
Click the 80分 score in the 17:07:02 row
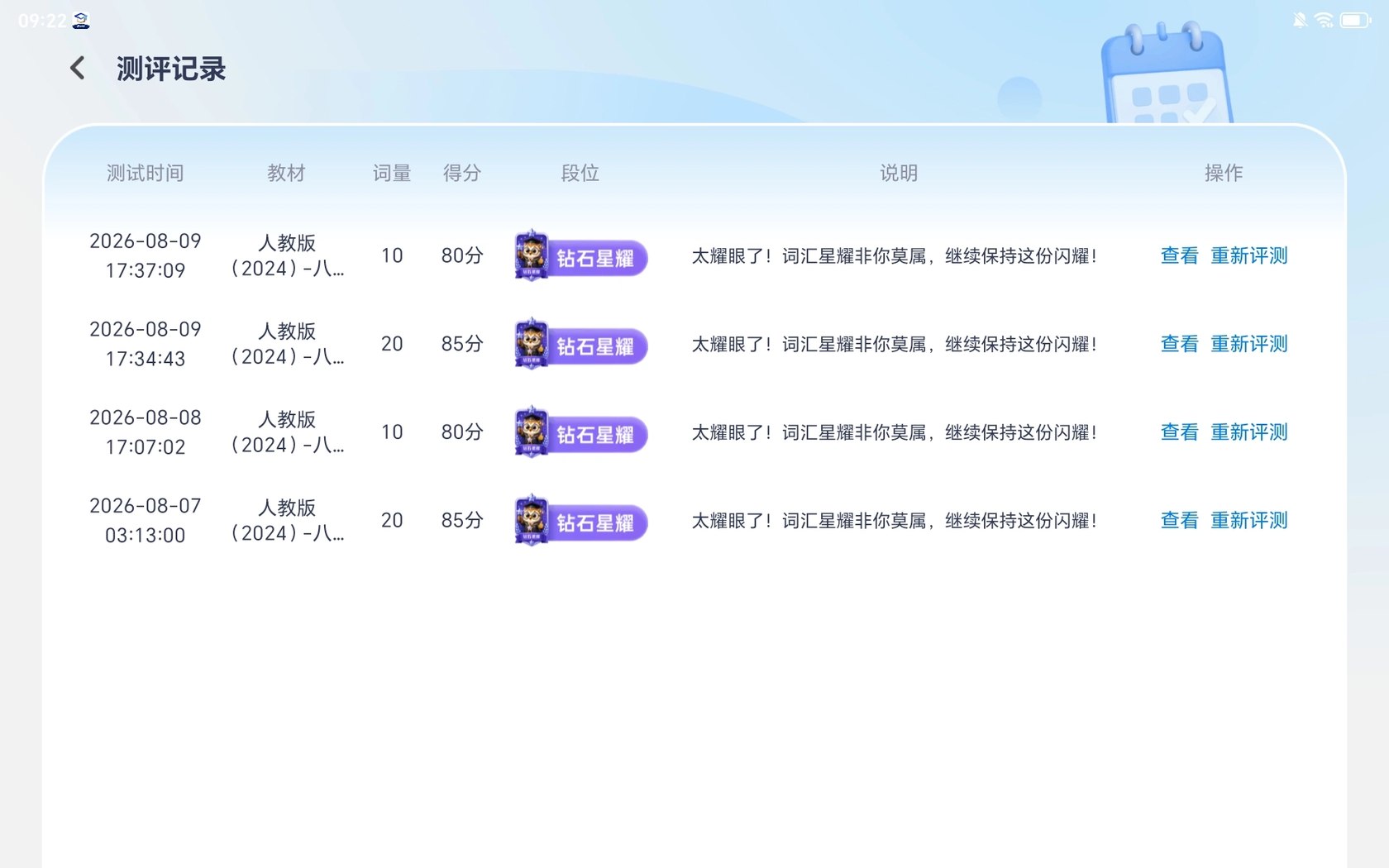462,432
